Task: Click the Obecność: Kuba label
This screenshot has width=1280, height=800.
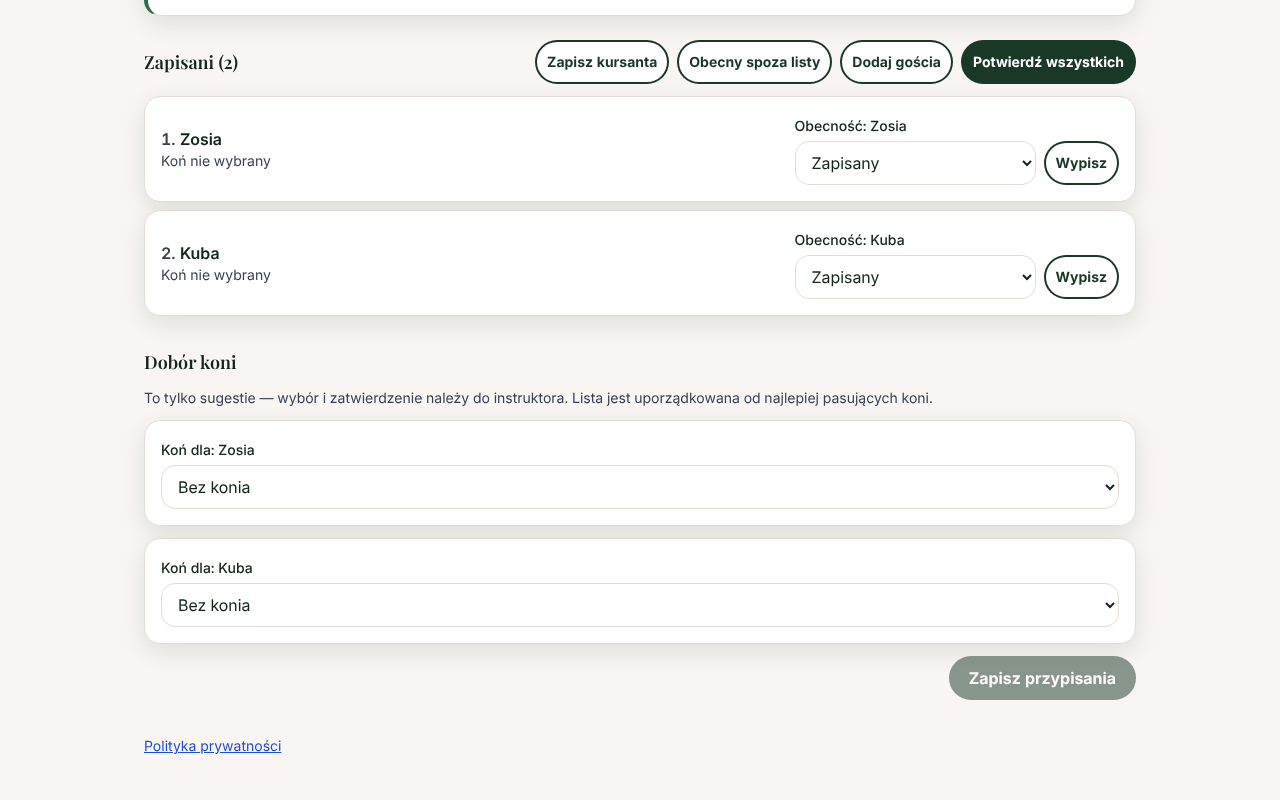Action: pos(850,240)
